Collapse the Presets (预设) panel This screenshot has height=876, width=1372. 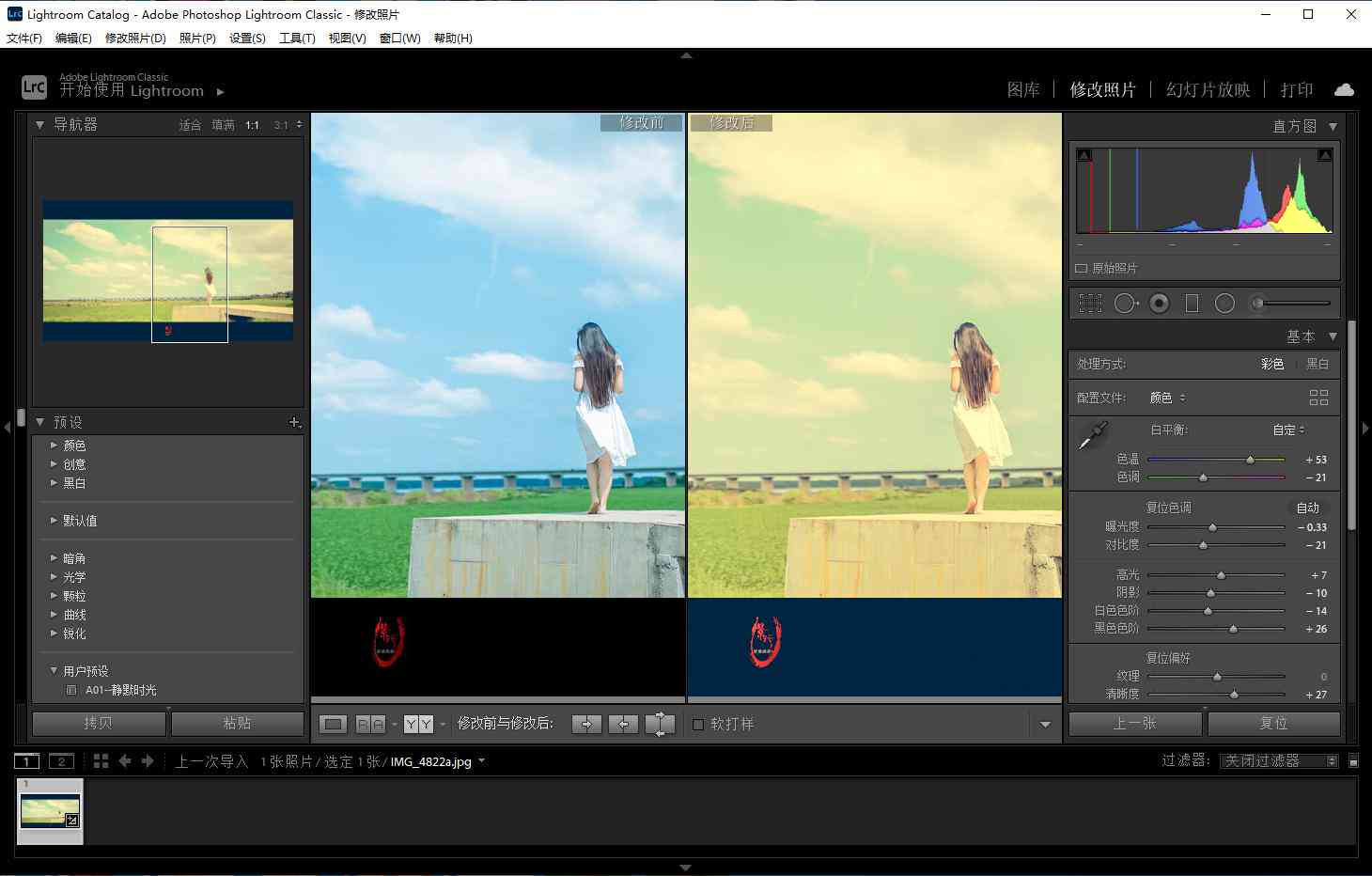39,422
